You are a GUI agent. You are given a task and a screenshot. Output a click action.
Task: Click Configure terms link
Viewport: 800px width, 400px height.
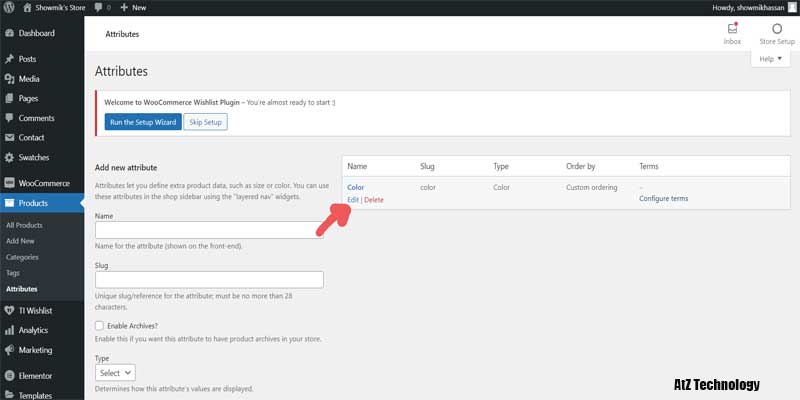(x=663, y=198)
